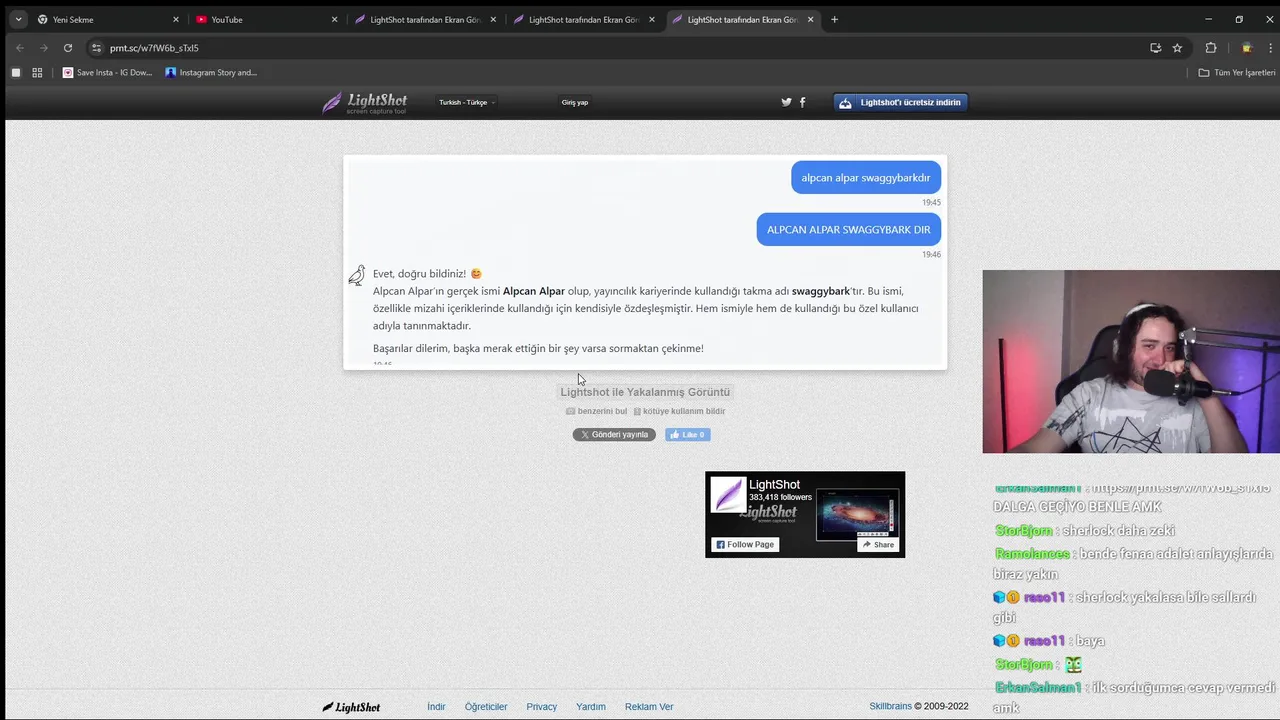Open the Öğreticiler footer link

(486, 706)
